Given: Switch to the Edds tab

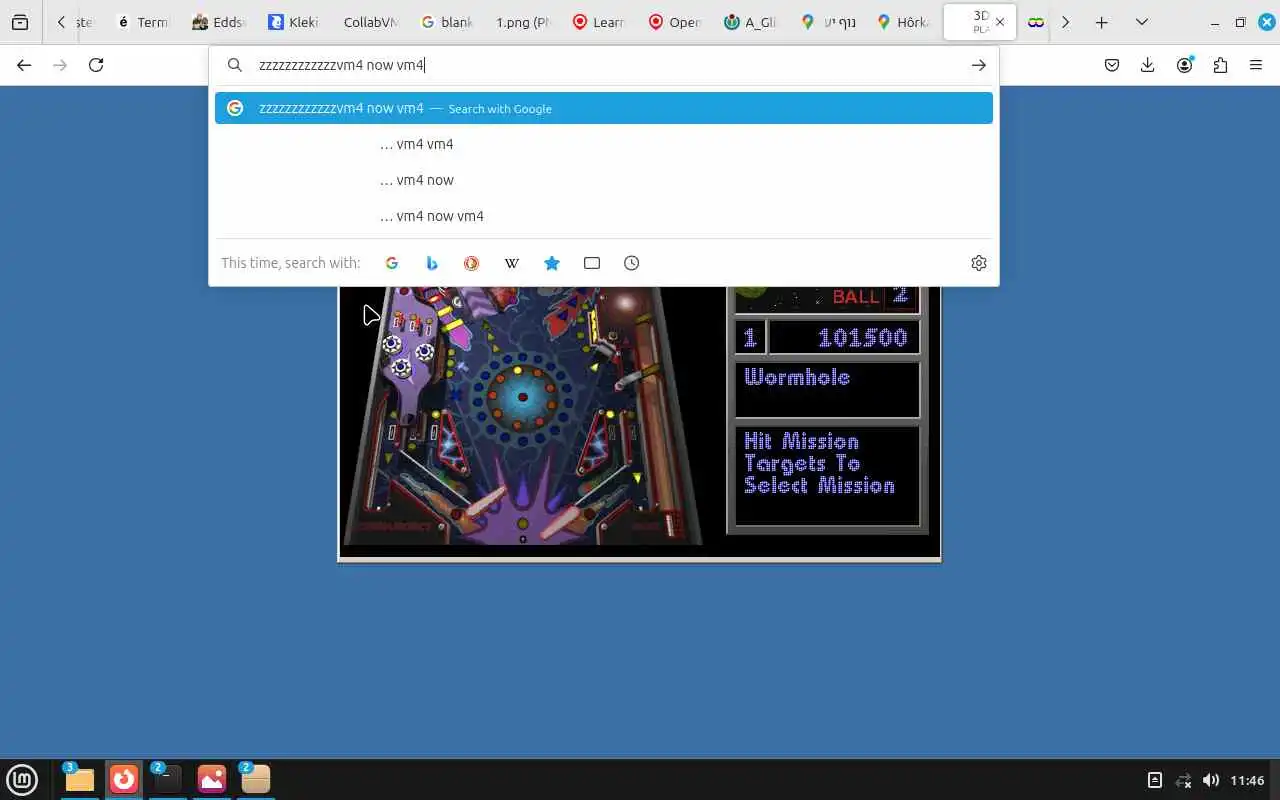Looking at the screenshot, I should pos(218,22).
